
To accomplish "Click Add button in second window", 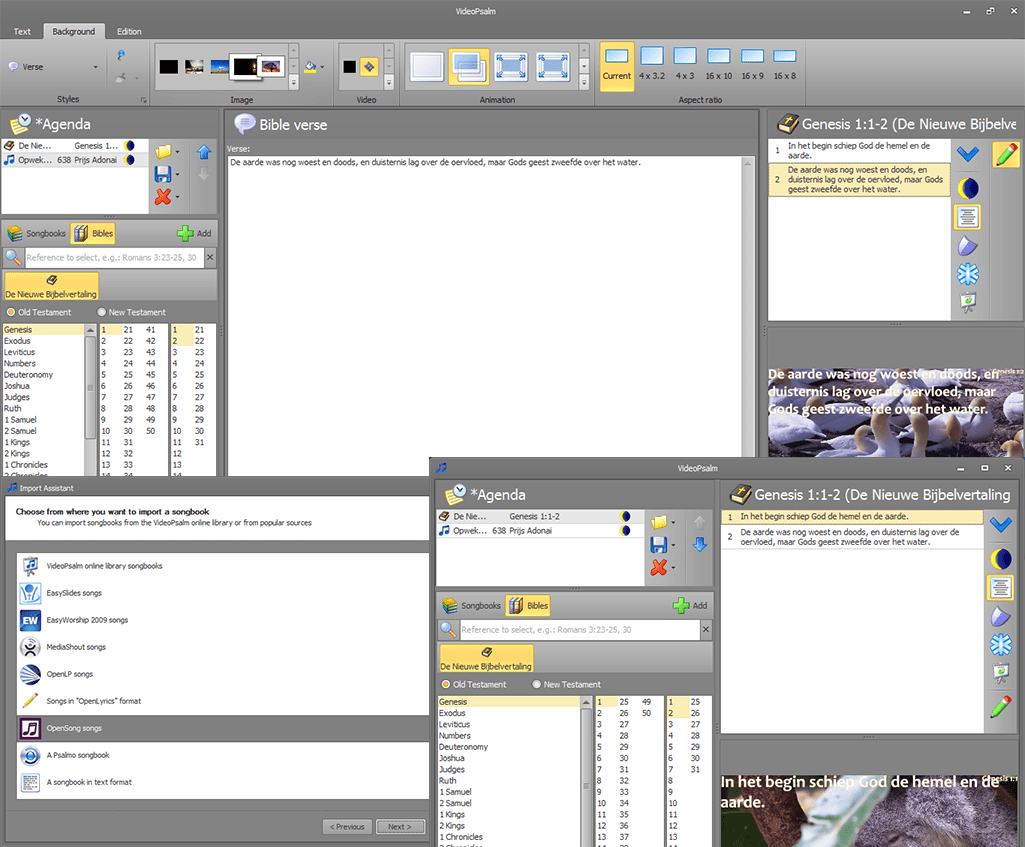I will click(x=690, y=606).
